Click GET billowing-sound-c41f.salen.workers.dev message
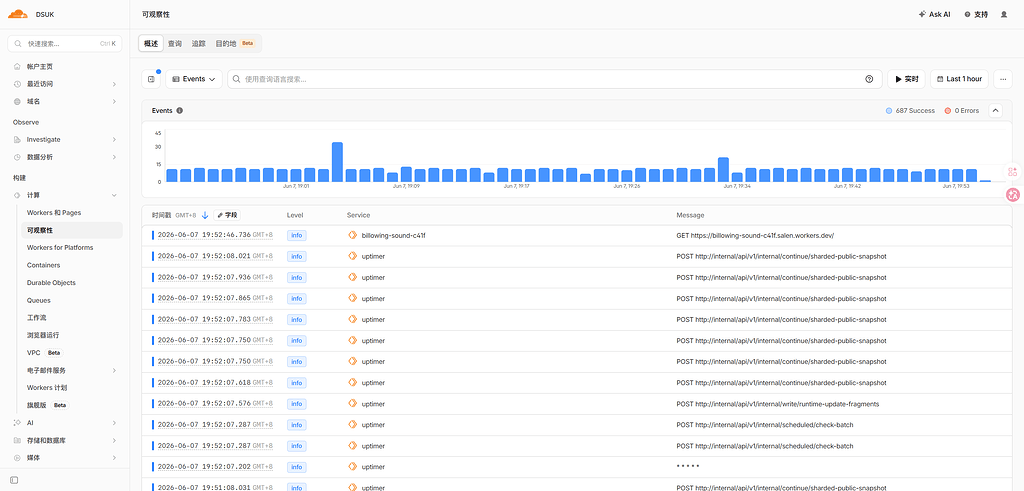The width and height of the screenshot is (1024, 491). pos(755,236)
